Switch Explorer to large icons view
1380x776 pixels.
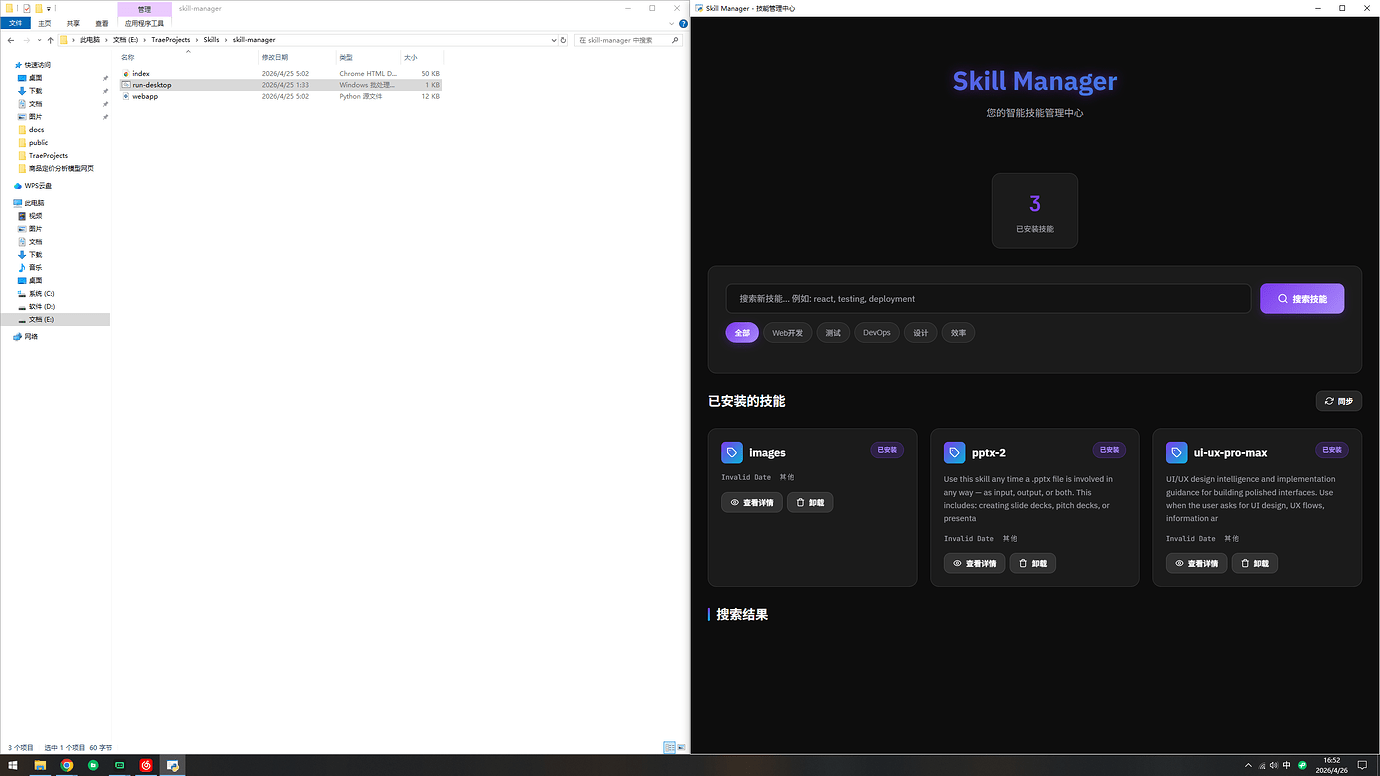(x=682, y=747)
